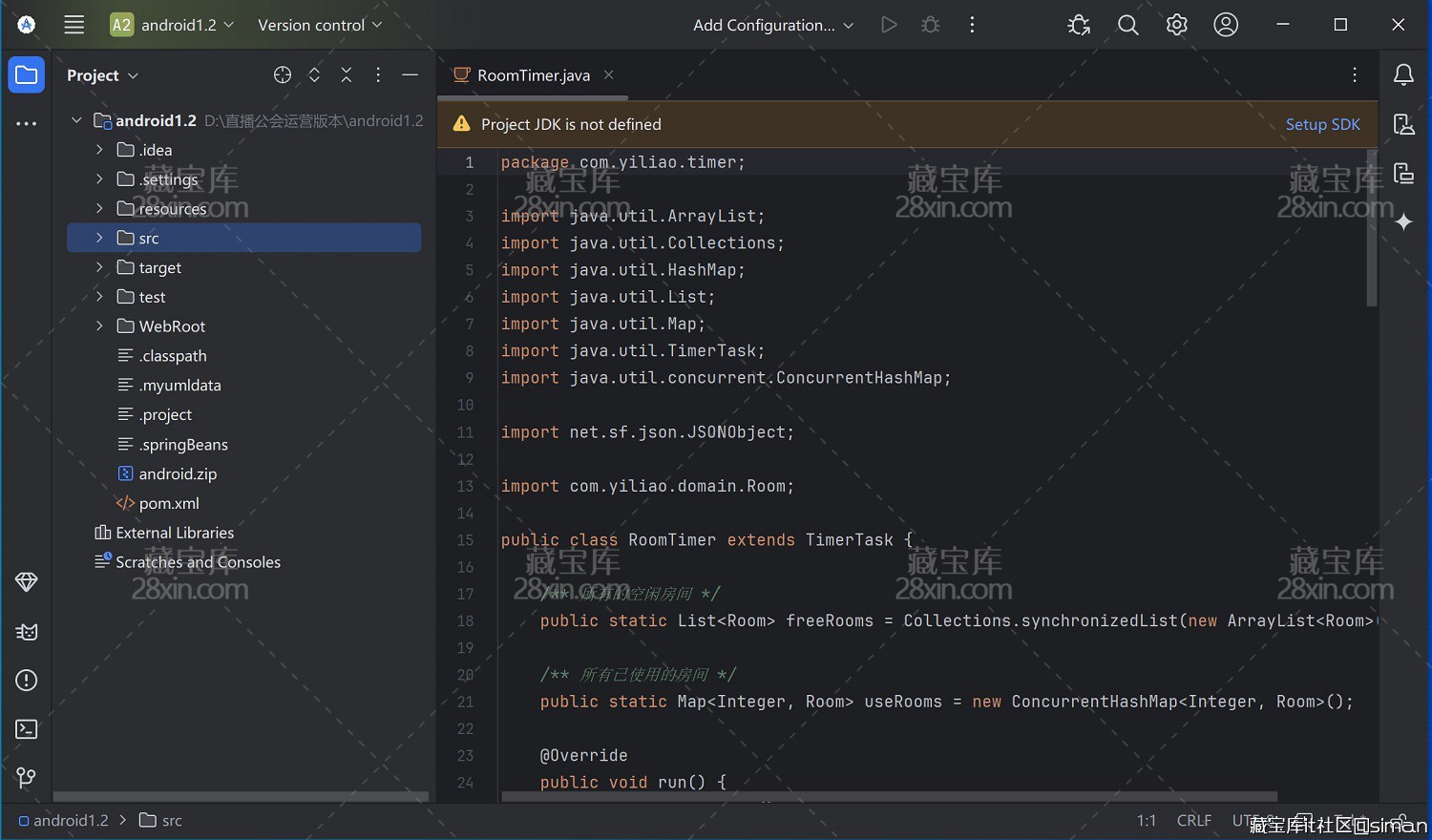Open the Version Control tool window
This screenshot has width=1432, height=840.
[x=27, y=778]
